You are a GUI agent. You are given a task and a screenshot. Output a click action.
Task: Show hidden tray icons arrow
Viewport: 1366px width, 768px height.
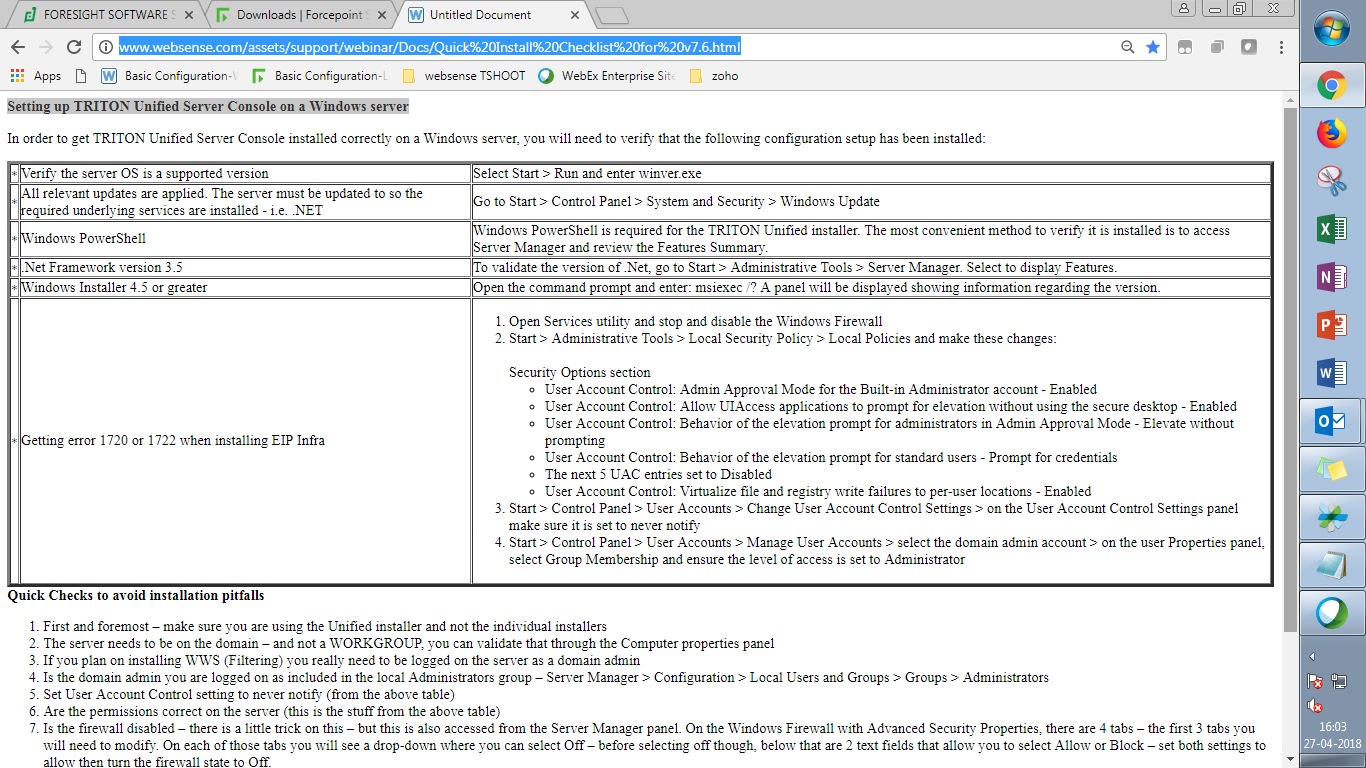coord(1312,657)
